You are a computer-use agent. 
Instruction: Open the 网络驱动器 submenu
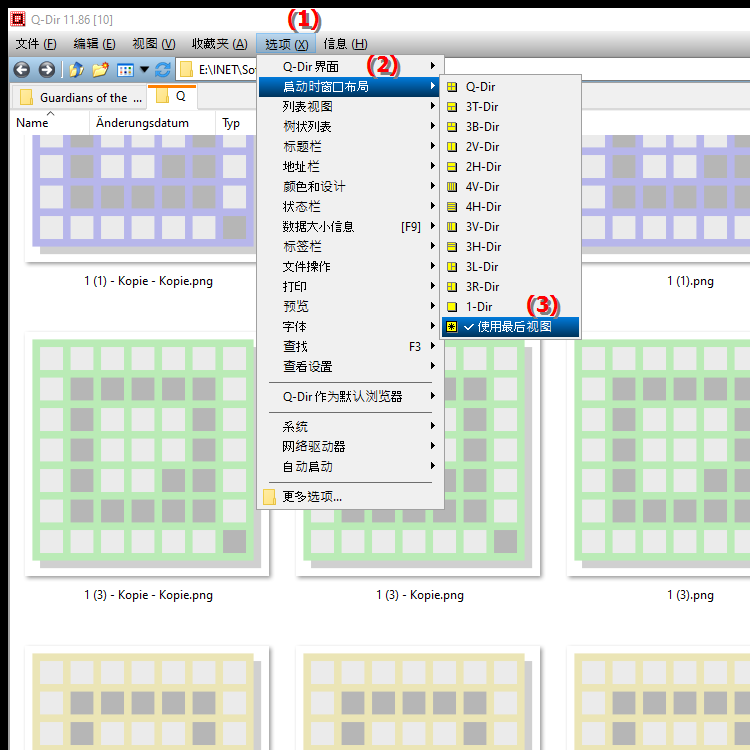(x=351, y=447)
